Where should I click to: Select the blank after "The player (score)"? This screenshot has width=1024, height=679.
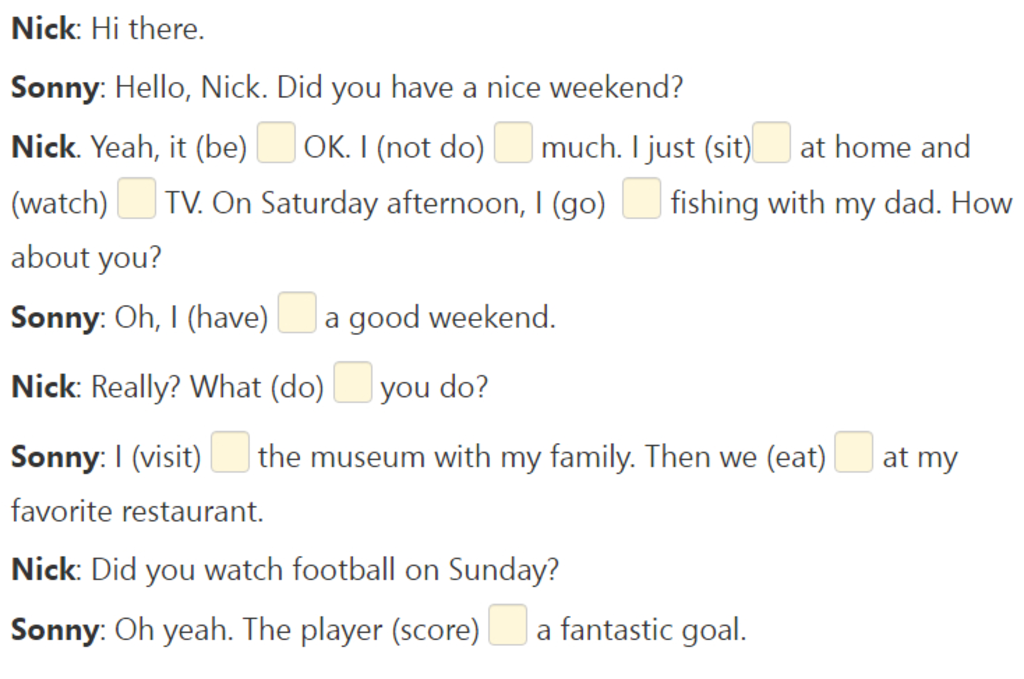(507, 625)
